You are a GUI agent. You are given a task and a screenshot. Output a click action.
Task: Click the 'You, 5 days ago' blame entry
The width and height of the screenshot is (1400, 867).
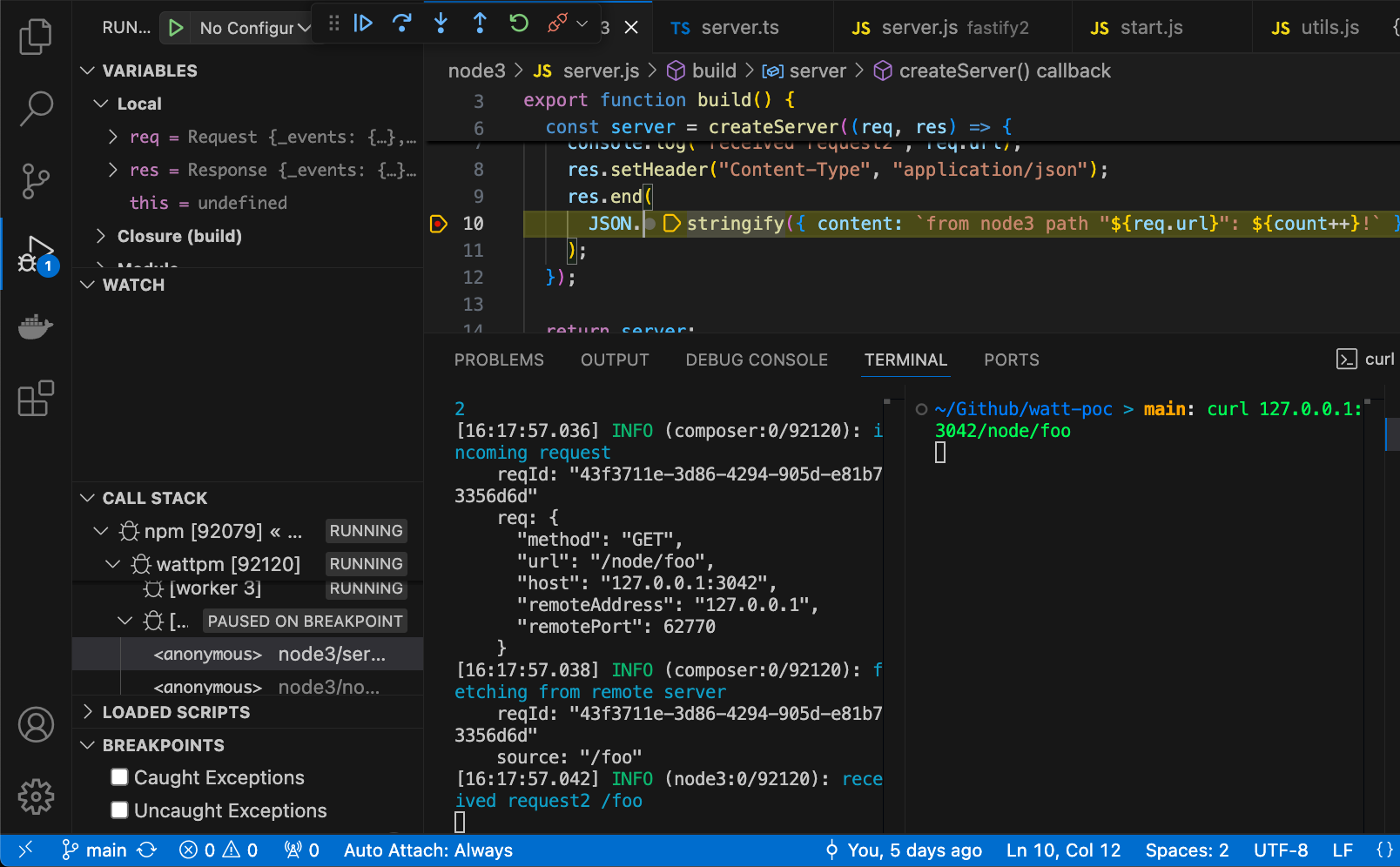click(x=904, y=850)
